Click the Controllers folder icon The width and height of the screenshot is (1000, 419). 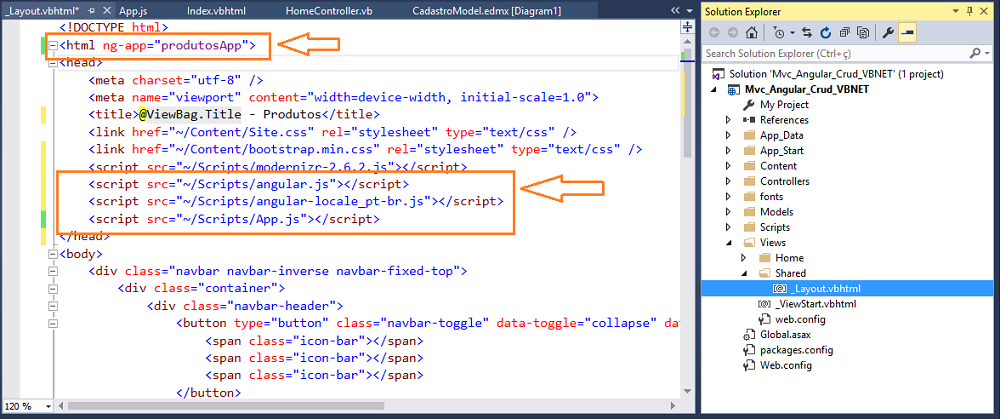(x=749, y=181)
